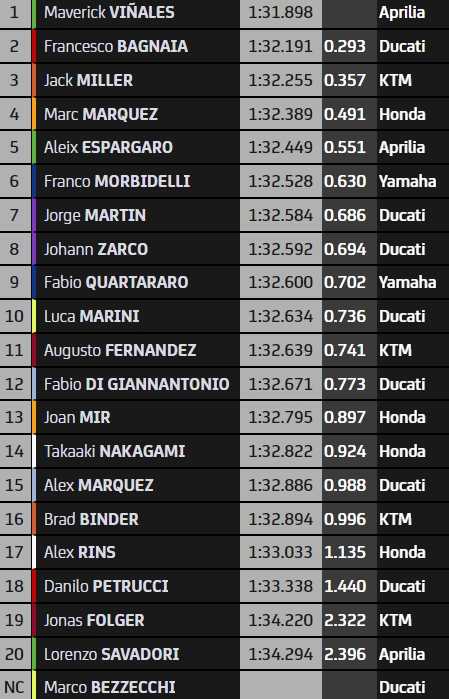Click rider name Maverick VIÑALES

tap(109, 12)
